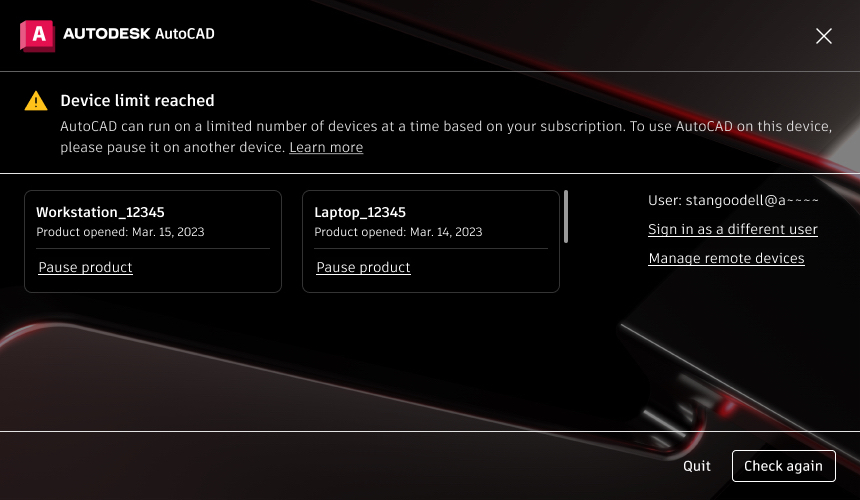Click the Device limit reached heading
Screen dimensions: 860x500
(137, 101)
